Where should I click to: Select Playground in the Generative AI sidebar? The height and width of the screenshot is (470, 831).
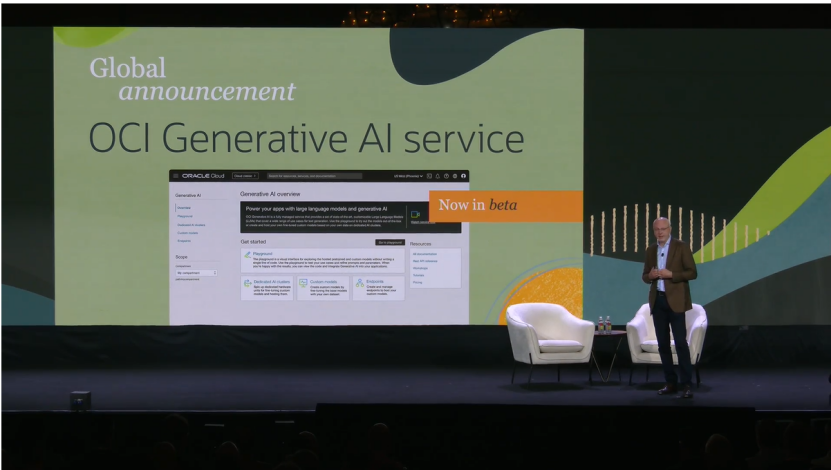click(185, 216)
